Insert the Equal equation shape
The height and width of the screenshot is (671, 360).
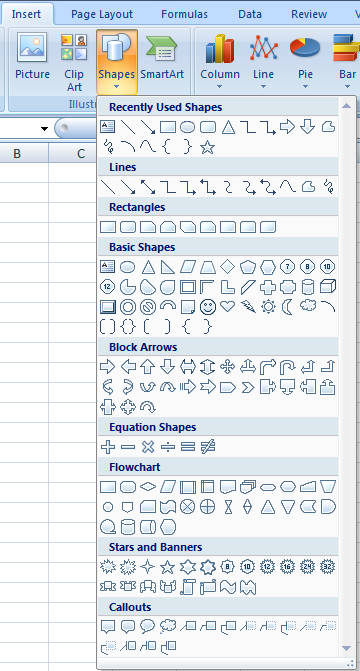coord(187,447)
